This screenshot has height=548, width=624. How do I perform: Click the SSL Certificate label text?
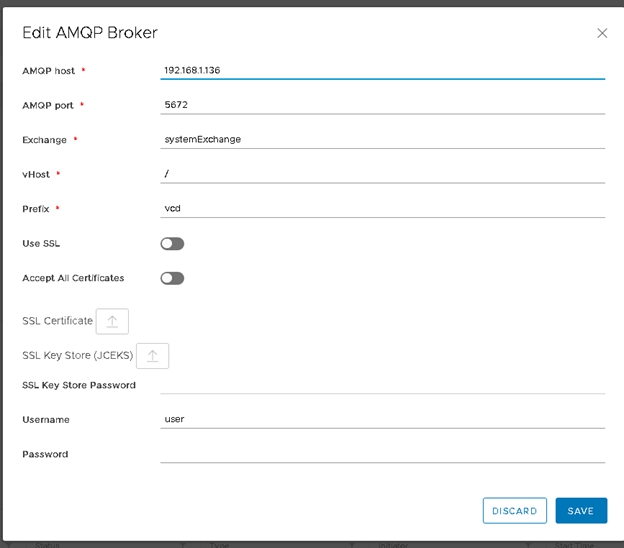click(x=57, y=321)
